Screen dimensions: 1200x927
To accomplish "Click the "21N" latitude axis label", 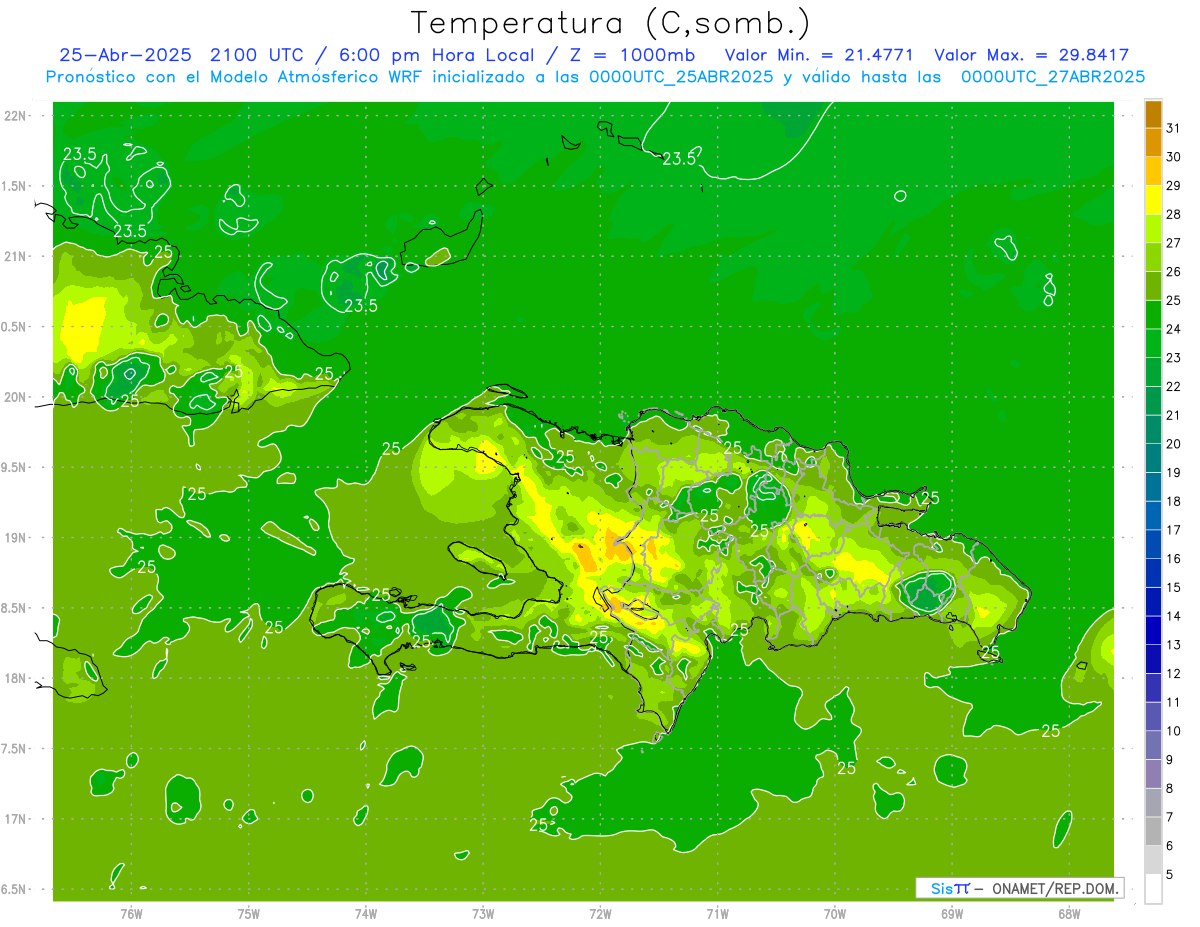I will pos(15,256).
